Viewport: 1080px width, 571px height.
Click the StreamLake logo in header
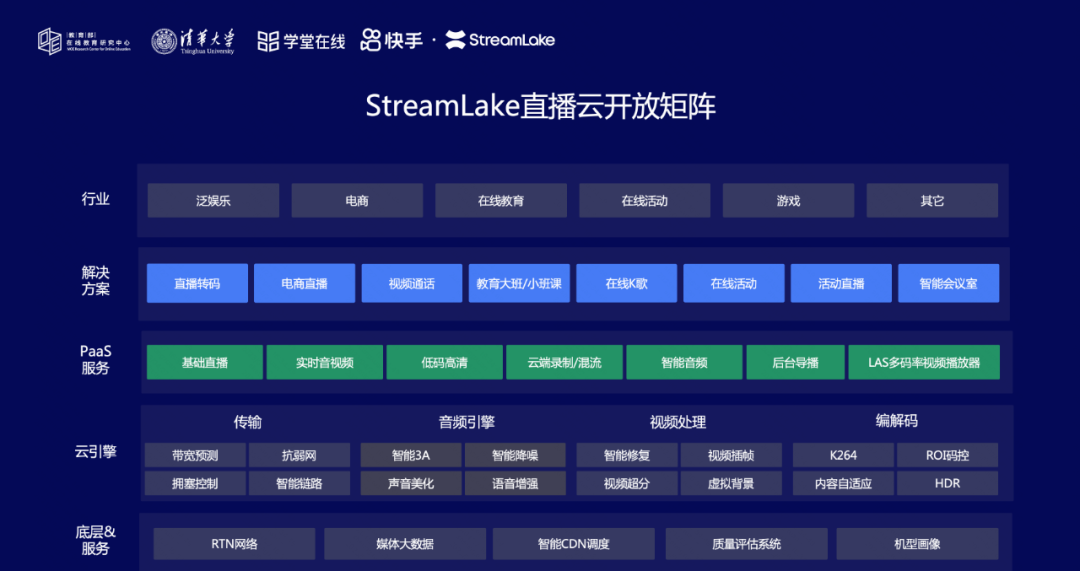pos(500,40)
